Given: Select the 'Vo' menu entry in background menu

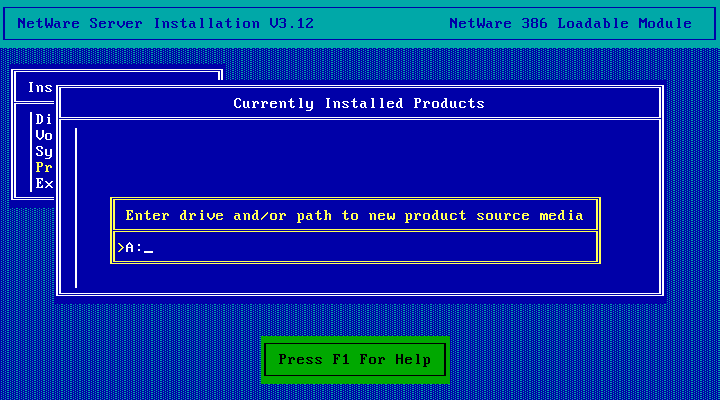Looking at the screenshot, I should 44,135.
